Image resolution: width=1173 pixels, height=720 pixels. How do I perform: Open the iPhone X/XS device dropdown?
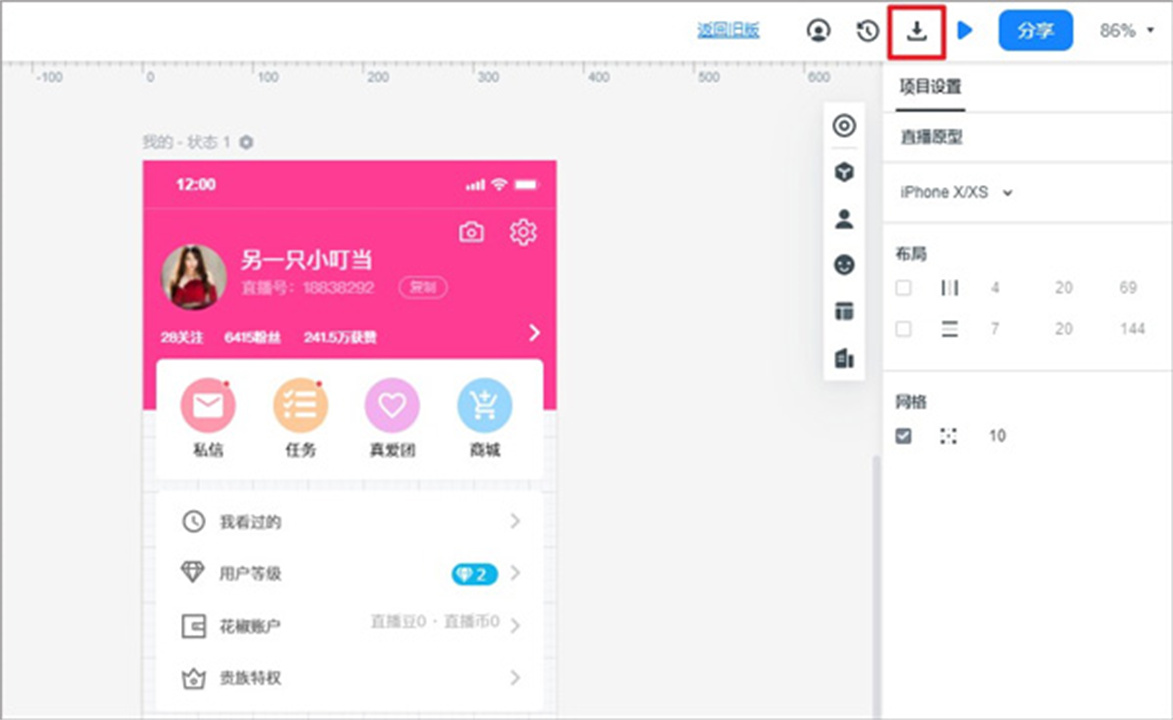click(956, 192)
